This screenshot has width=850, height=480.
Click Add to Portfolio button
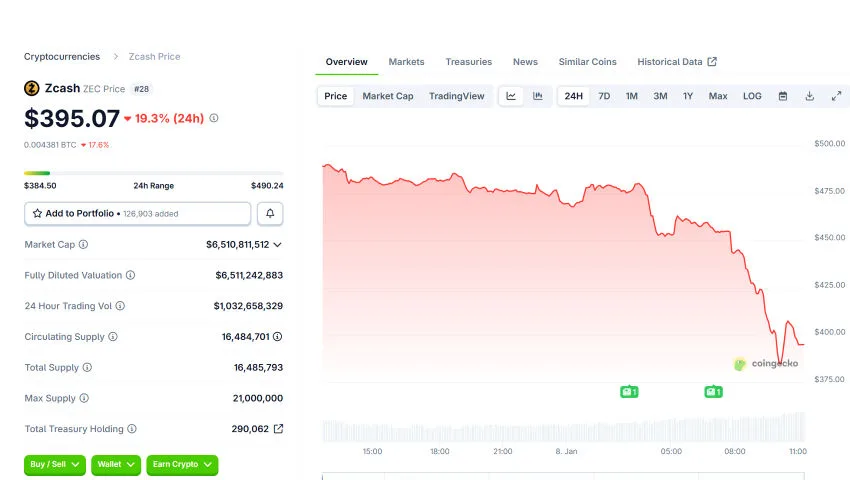click(137, 213)
